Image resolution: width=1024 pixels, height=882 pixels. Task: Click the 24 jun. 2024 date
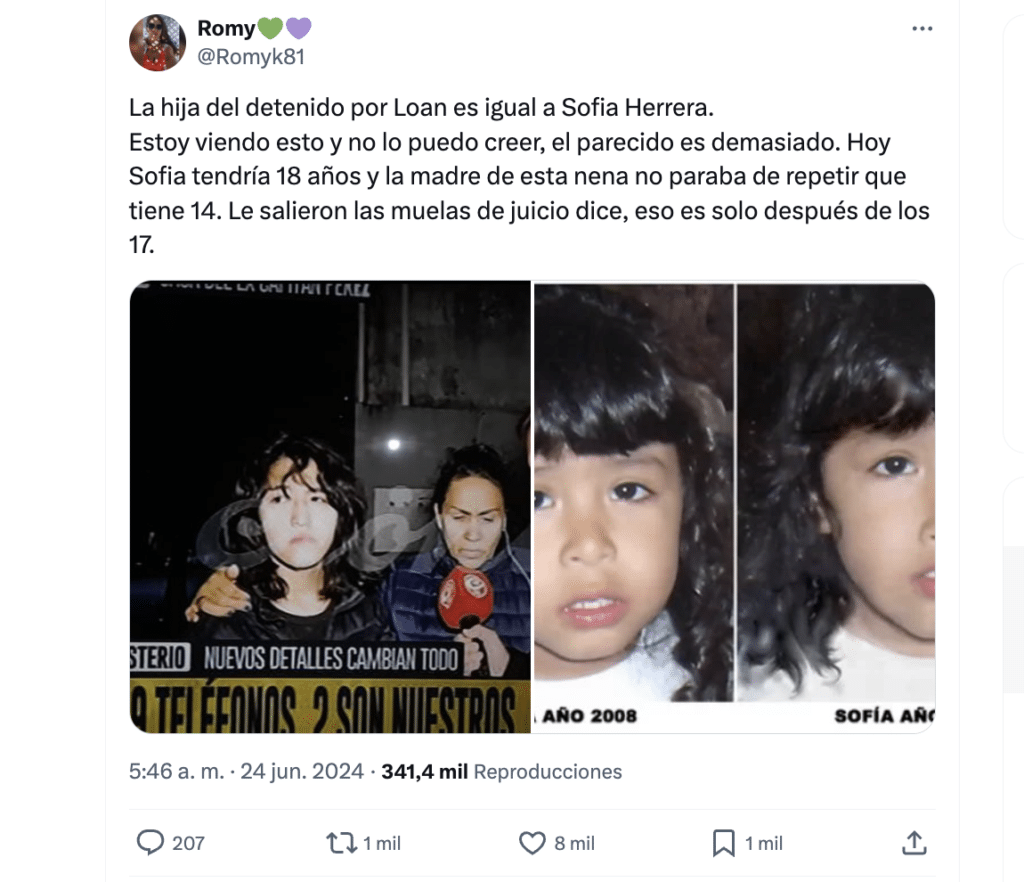[302, 772]
